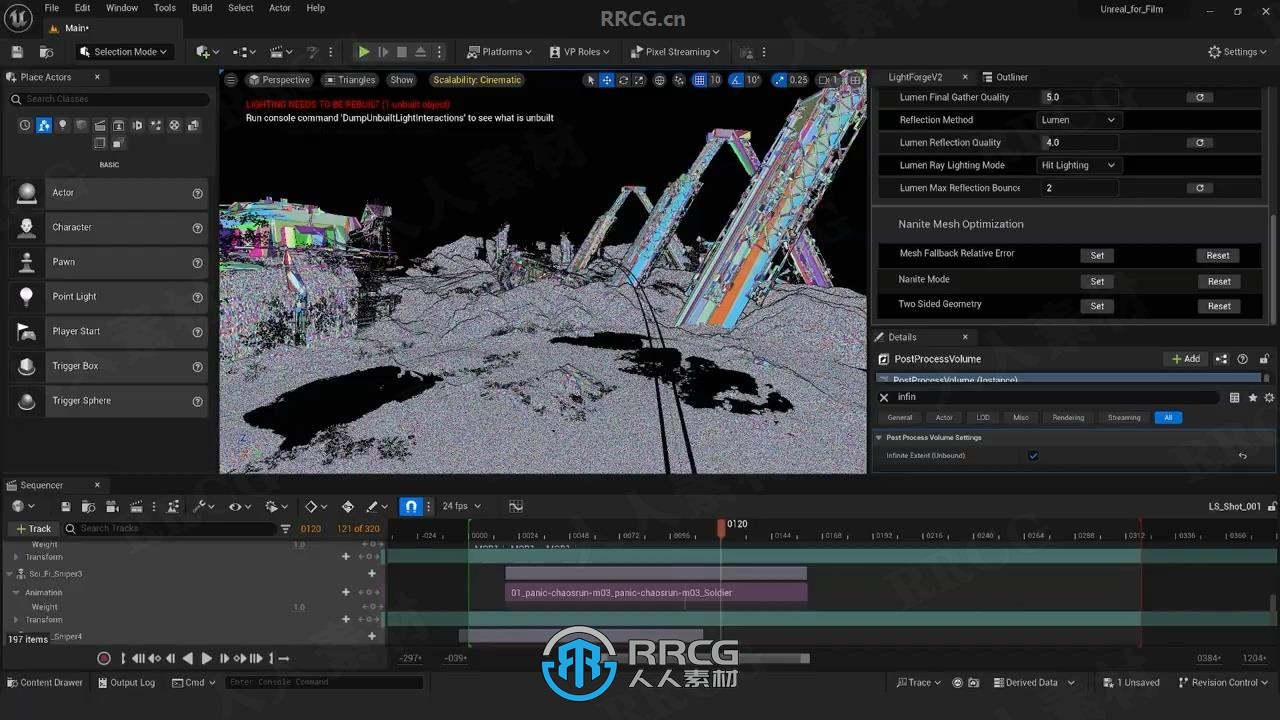Open the Pixel Streaming dropdown
Screen dimensions: 1280x720
[676, 52]
